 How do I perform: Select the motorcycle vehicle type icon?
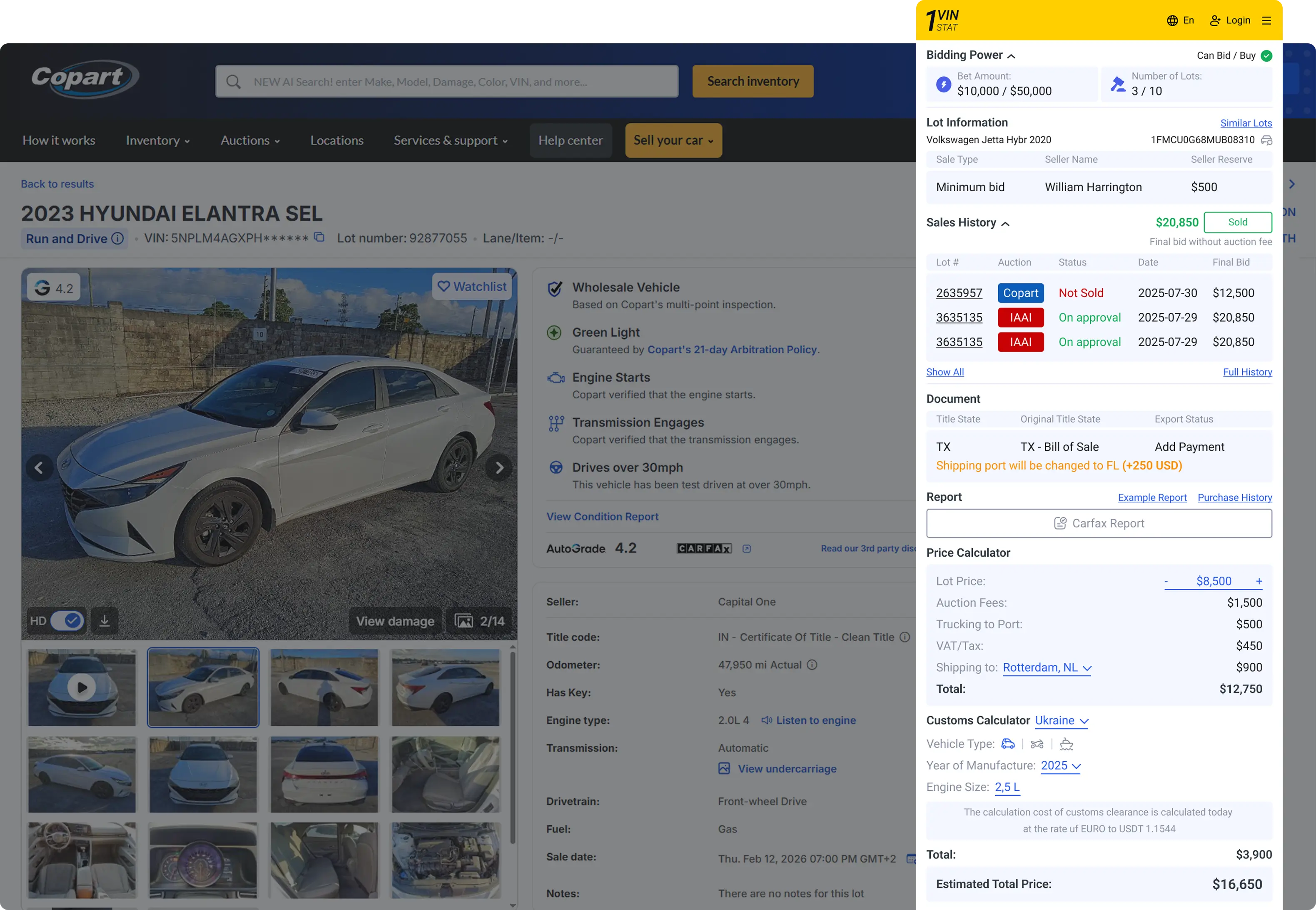click(1037, 744)
